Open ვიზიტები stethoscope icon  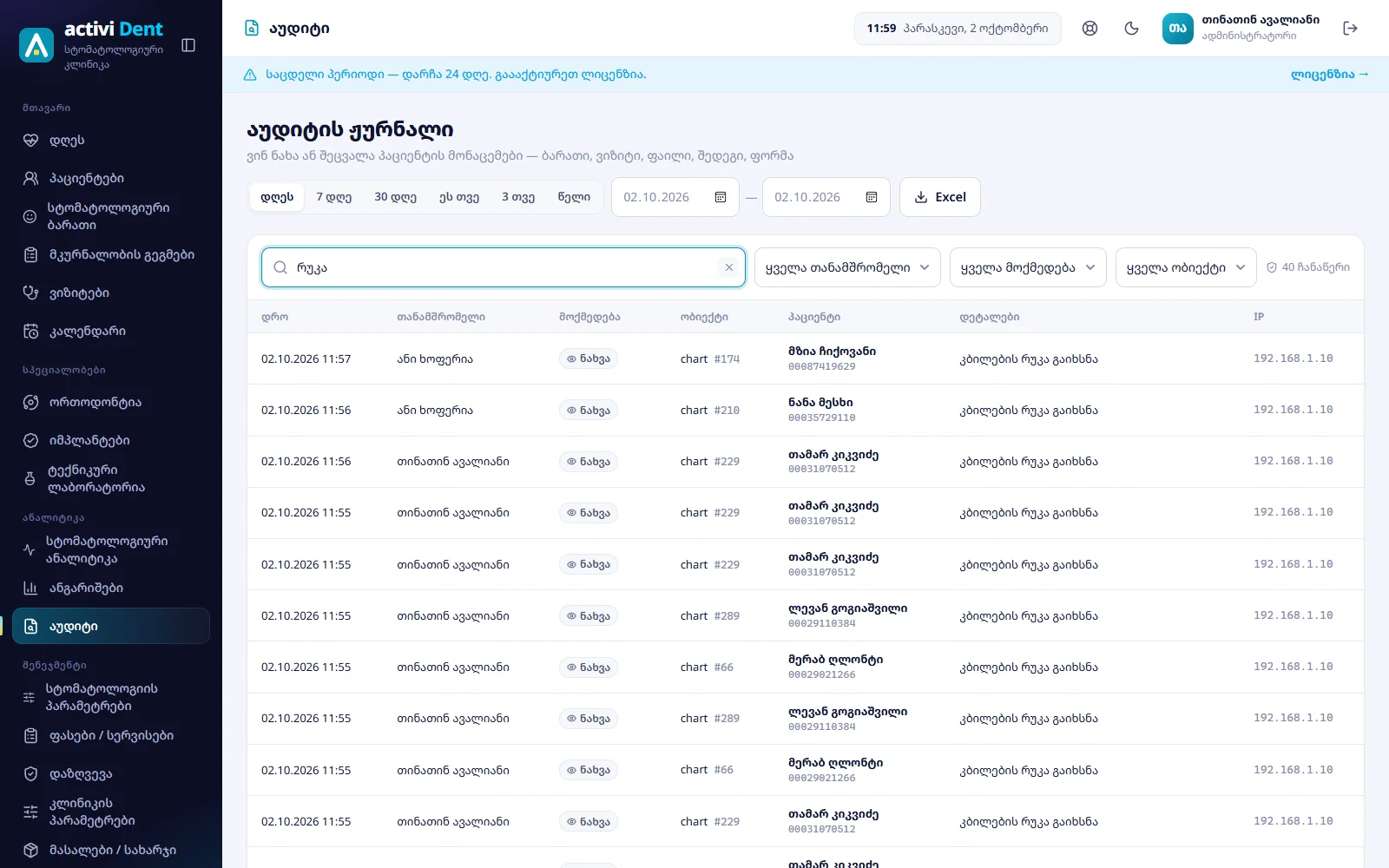point(30,293)
